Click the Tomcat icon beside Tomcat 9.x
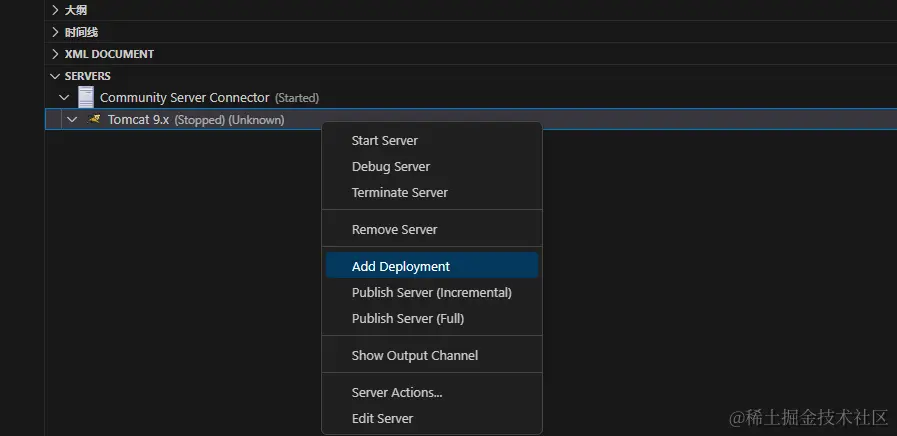Screen dimensions: 897x436 tap(94, 119)
